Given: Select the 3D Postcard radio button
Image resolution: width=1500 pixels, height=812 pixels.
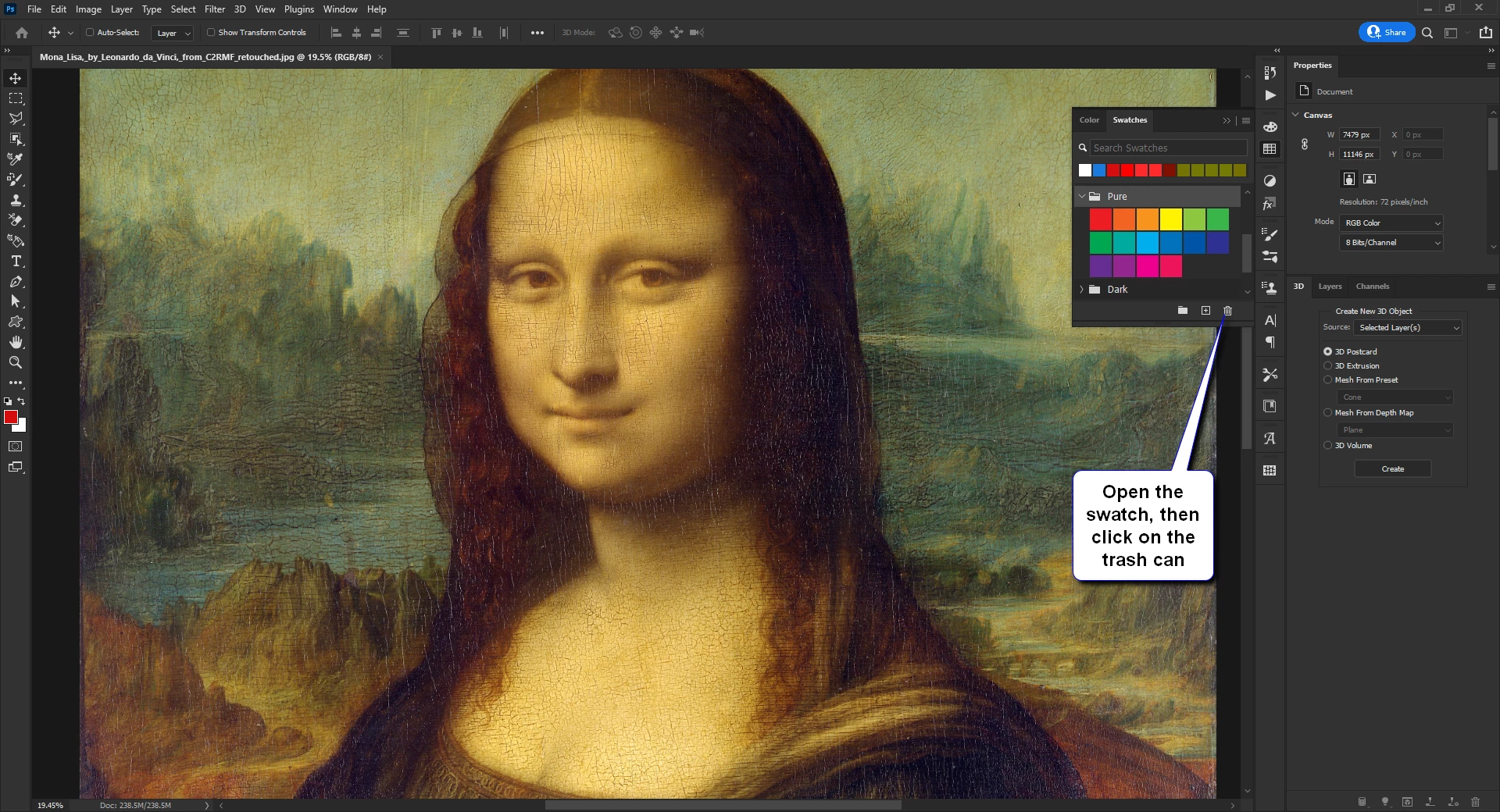Looking at the screenshot, I should [x=1327, y=352].
